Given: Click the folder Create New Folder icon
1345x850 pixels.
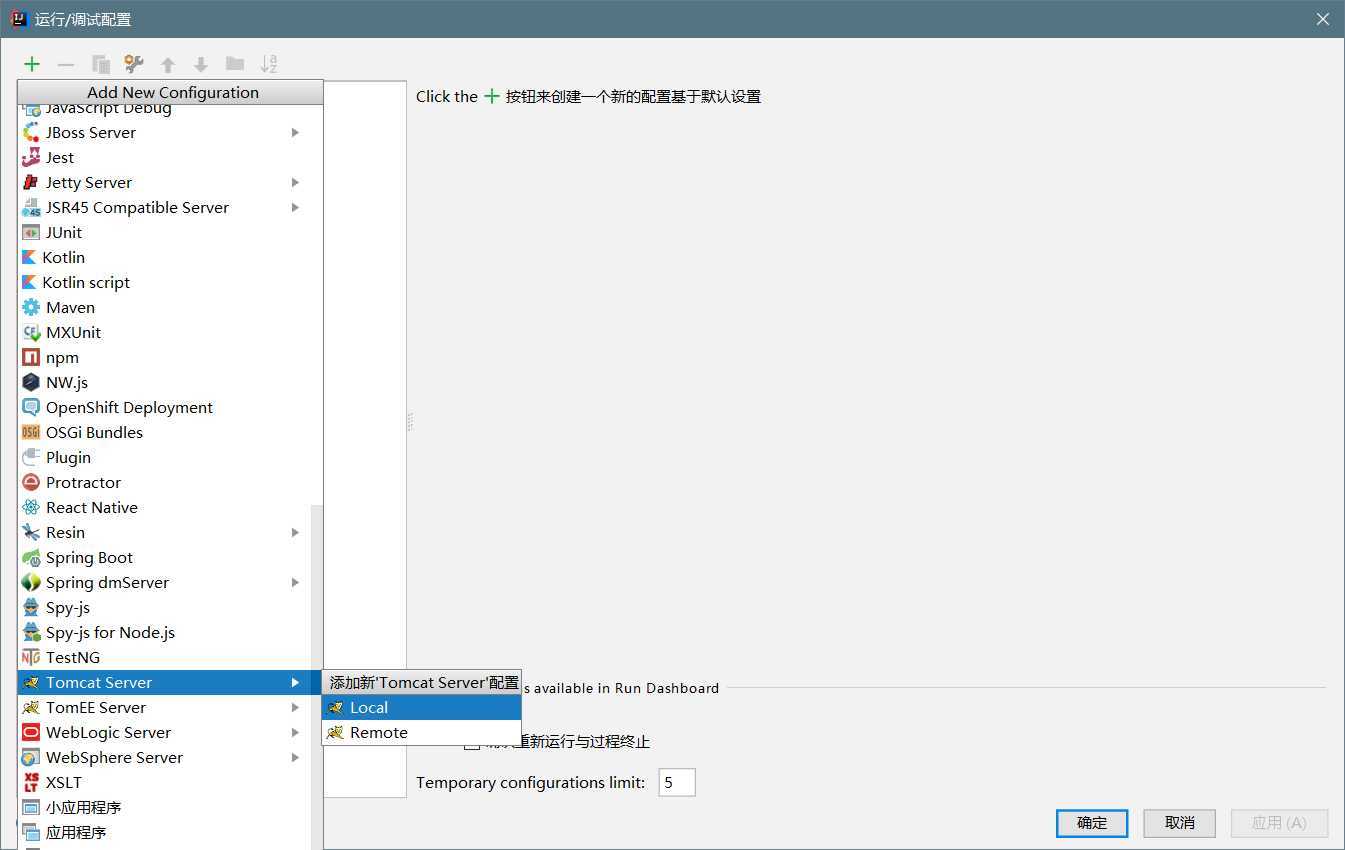Looking at the screenshot, I should coord(235,64).
